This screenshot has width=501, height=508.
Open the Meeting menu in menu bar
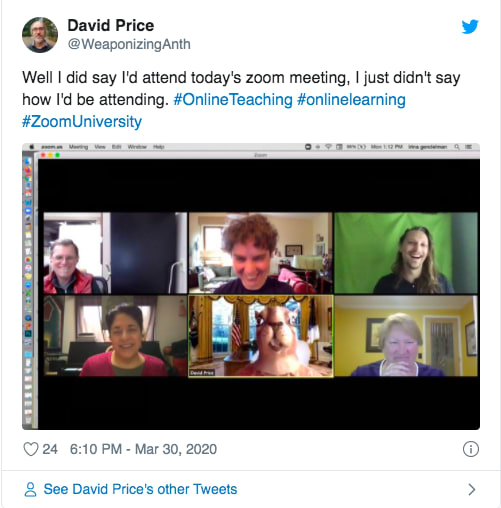78,147
